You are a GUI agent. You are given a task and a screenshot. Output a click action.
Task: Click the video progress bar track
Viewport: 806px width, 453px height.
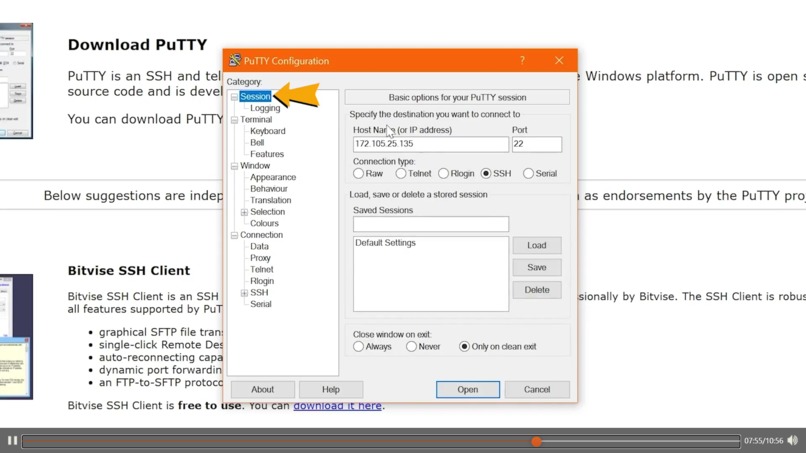pyautogui.click(x=381, y=441)
